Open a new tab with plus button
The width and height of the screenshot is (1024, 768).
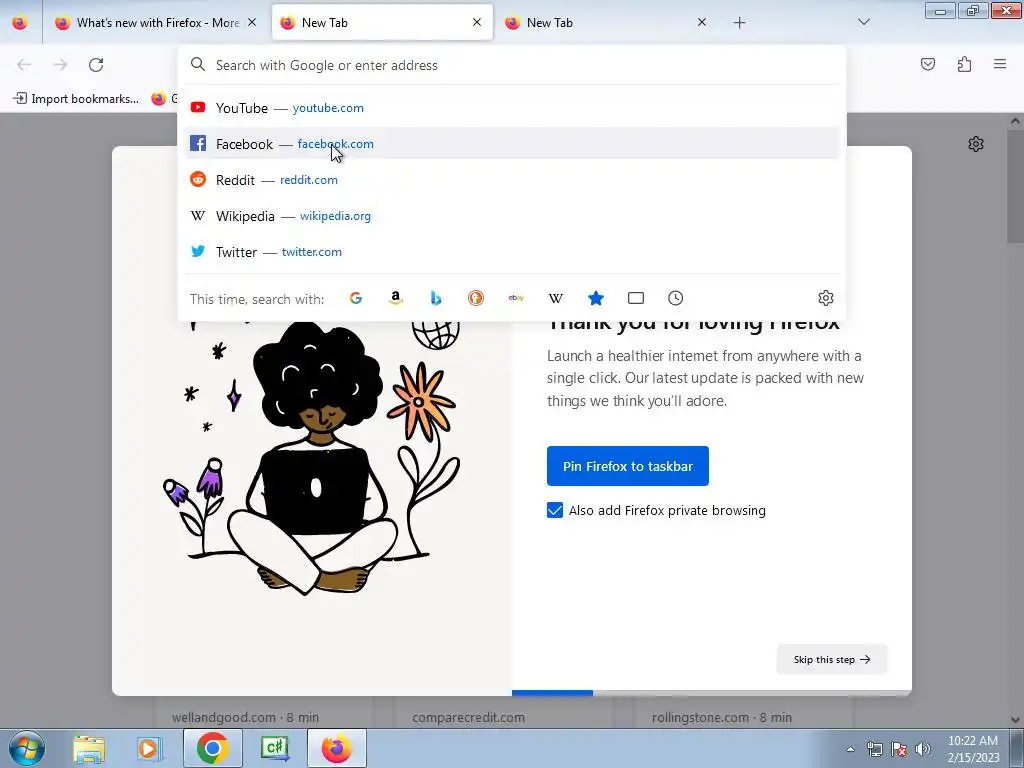tap(739, 23)
